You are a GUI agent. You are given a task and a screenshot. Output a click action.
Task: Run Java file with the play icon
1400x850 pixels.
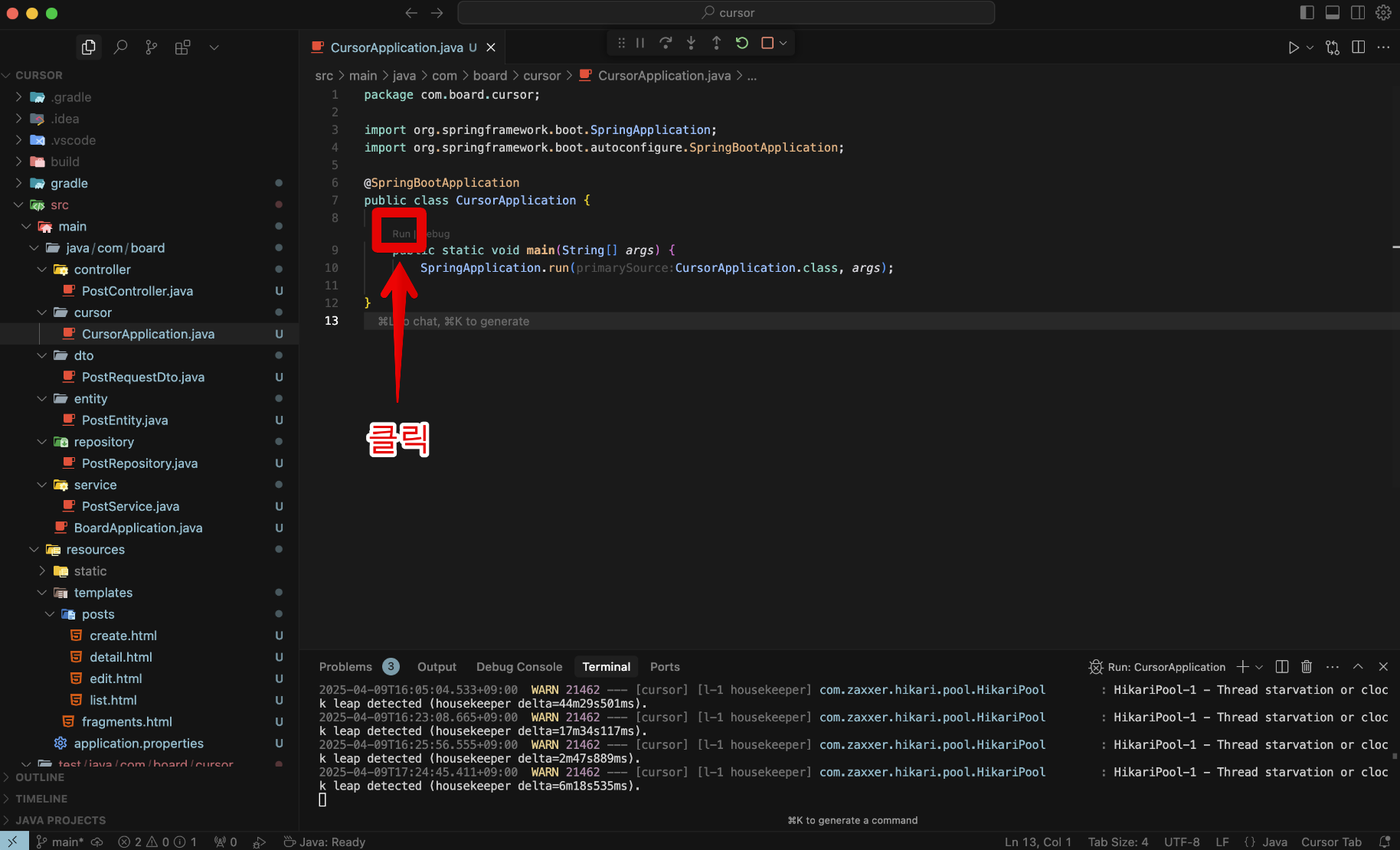click(x=1294, y=47)
